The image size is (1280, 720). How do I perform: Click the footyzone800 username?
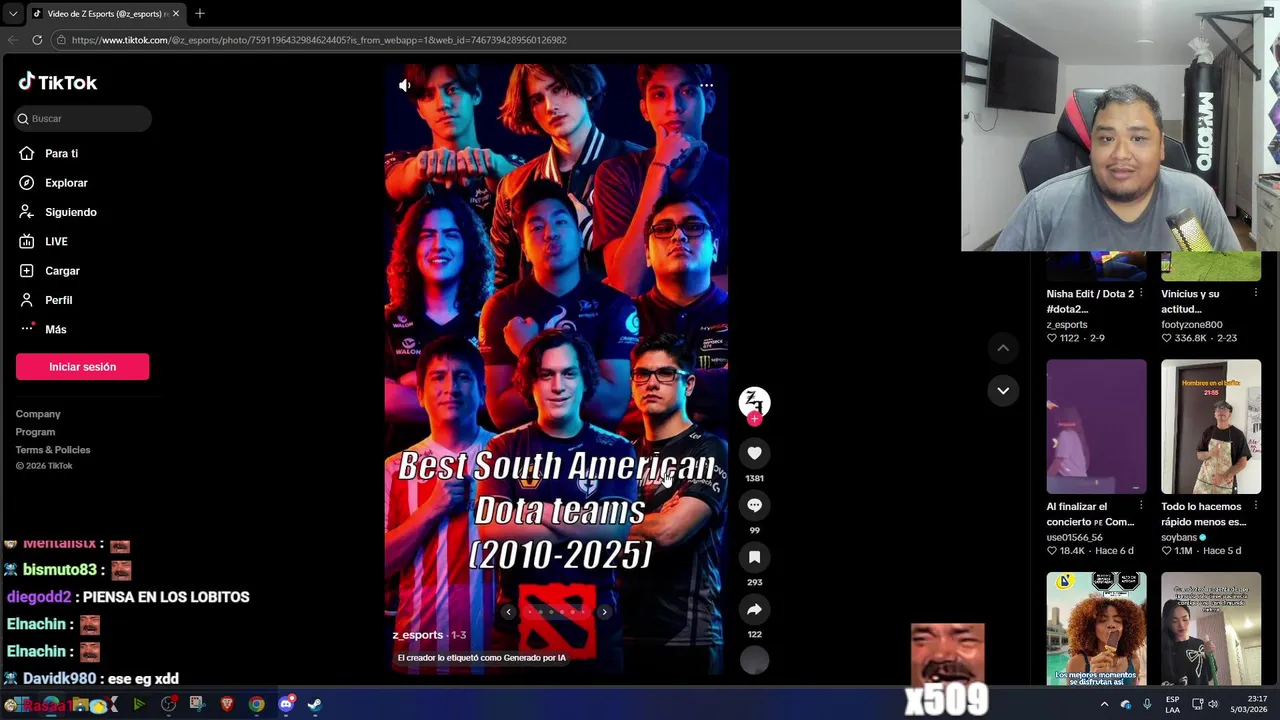1192,325
